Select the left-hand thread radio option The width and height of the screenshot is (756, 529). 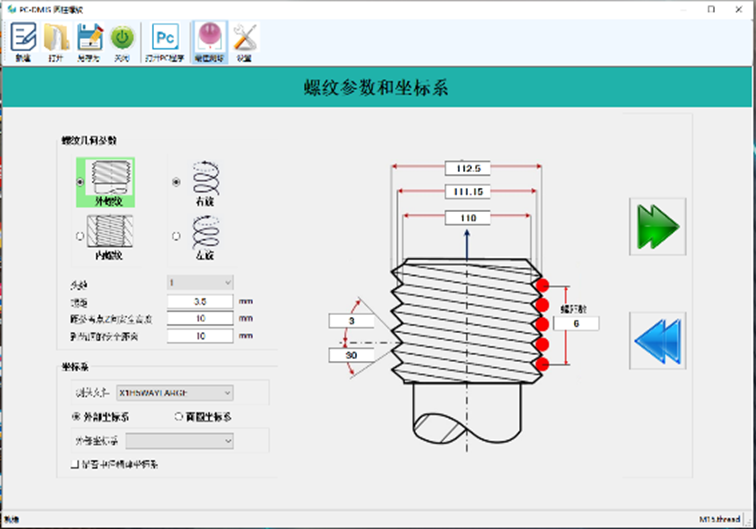pos(177,236)
